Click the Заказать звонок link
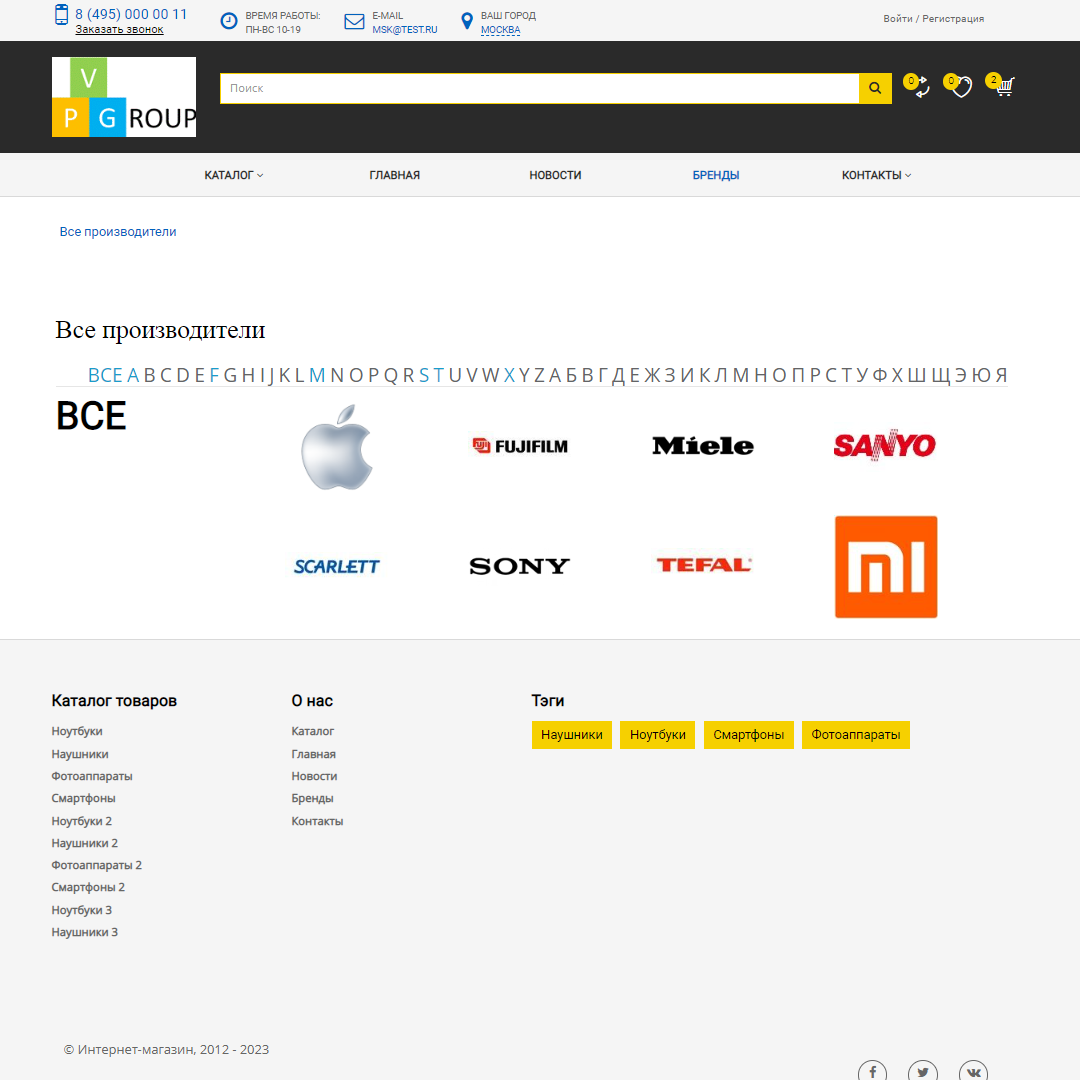 [x=119, y=30]
